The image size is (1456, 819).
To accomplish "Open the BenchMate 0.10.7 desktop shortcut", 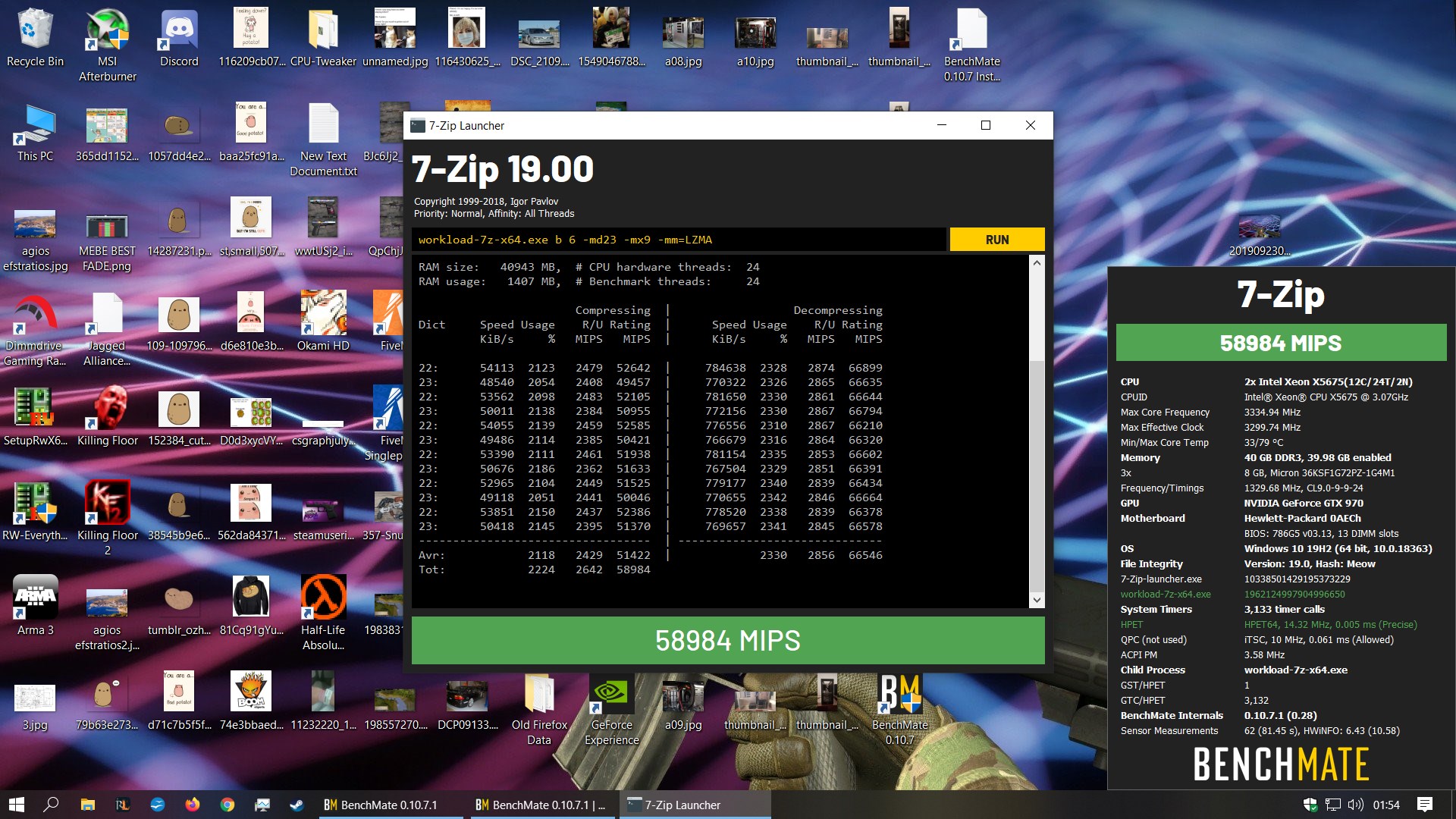I will click(x=899, y=710).
